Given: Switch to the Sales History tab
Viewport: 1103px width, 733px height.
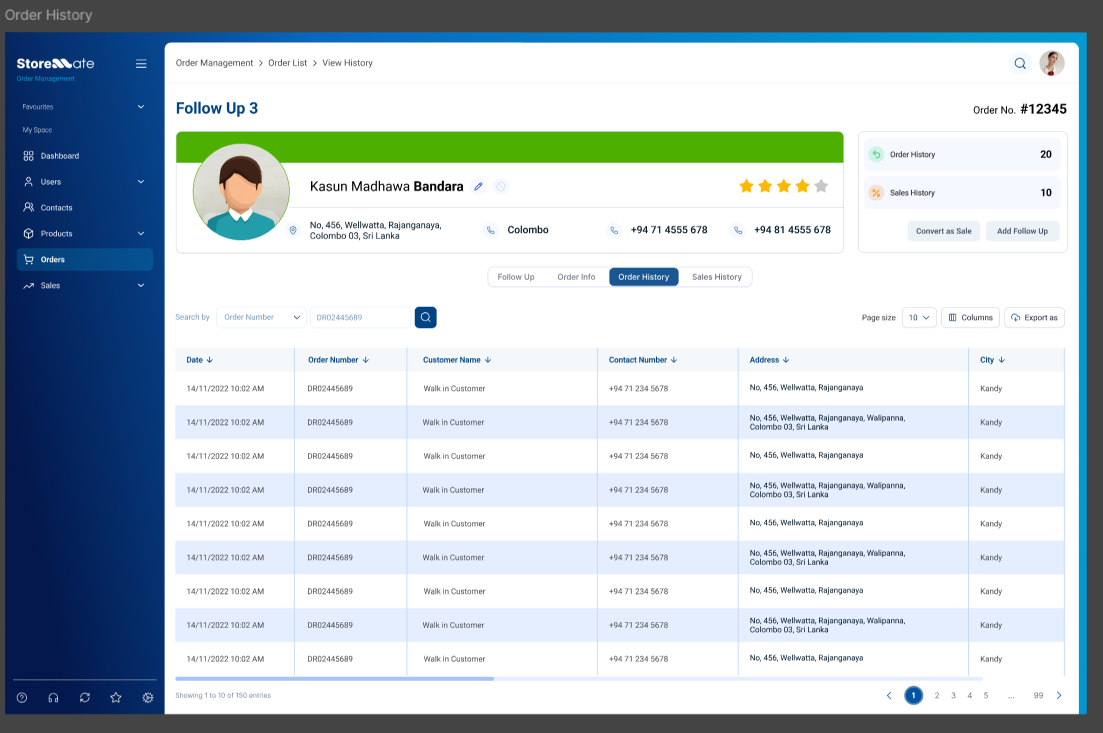Looking at the screenshot, I should pyautogui.click(x=717, y=277).
